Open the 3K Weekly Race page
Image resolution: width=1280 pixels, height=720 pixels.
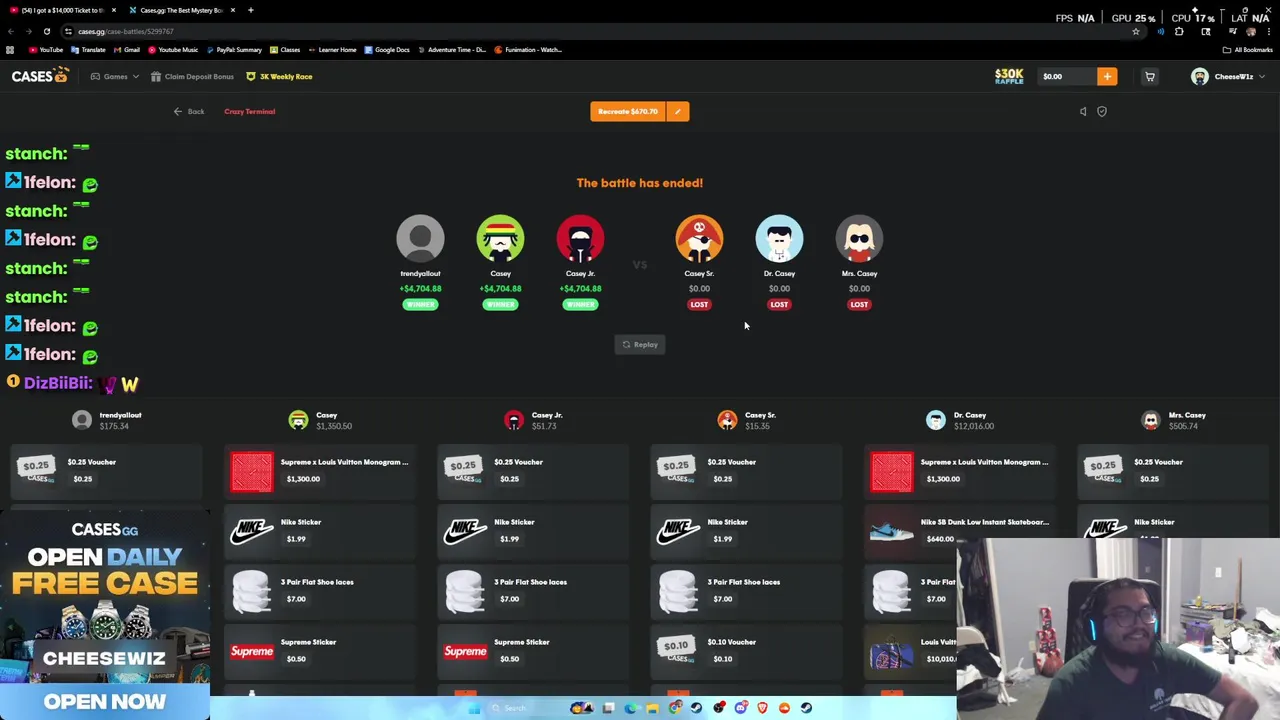point(279,76)
